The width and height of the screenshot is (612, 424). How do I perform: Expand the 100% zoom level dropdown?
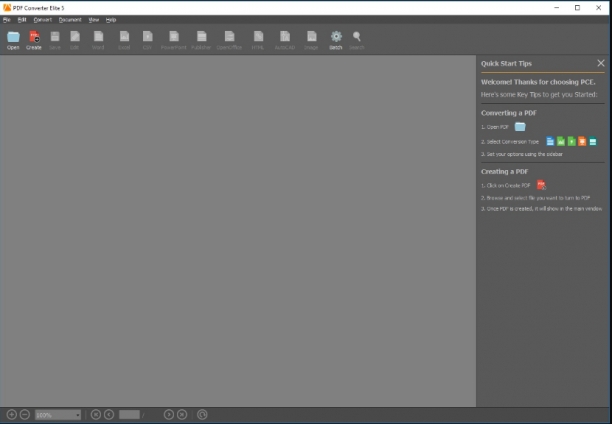(58, 415)
